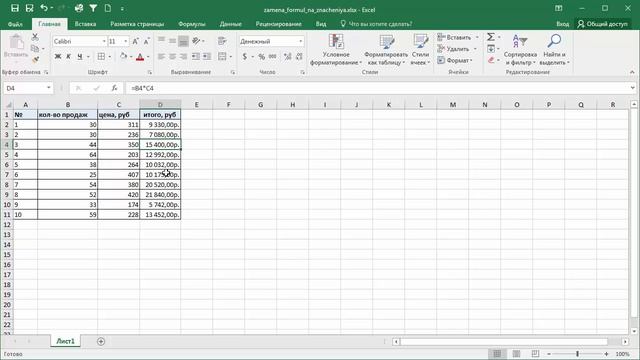This screenshot has height=360, width=640.
Task: Increase font size with the larger A icon
Action: coord(136,41)
